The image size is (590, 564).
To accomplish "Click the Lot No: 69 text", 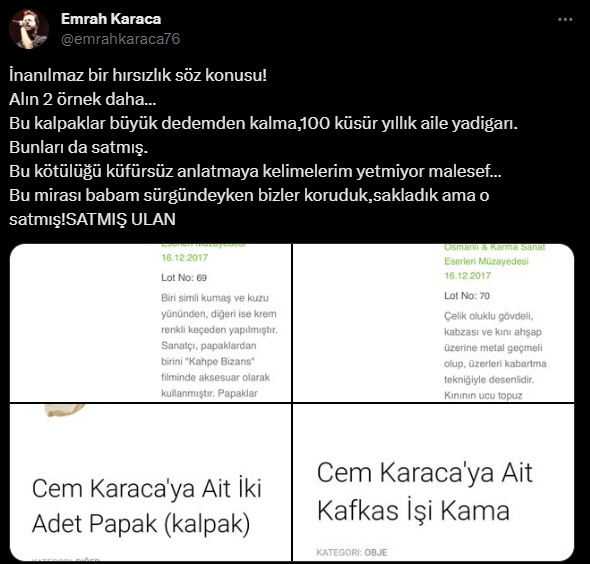I will (x=184, y=278).
